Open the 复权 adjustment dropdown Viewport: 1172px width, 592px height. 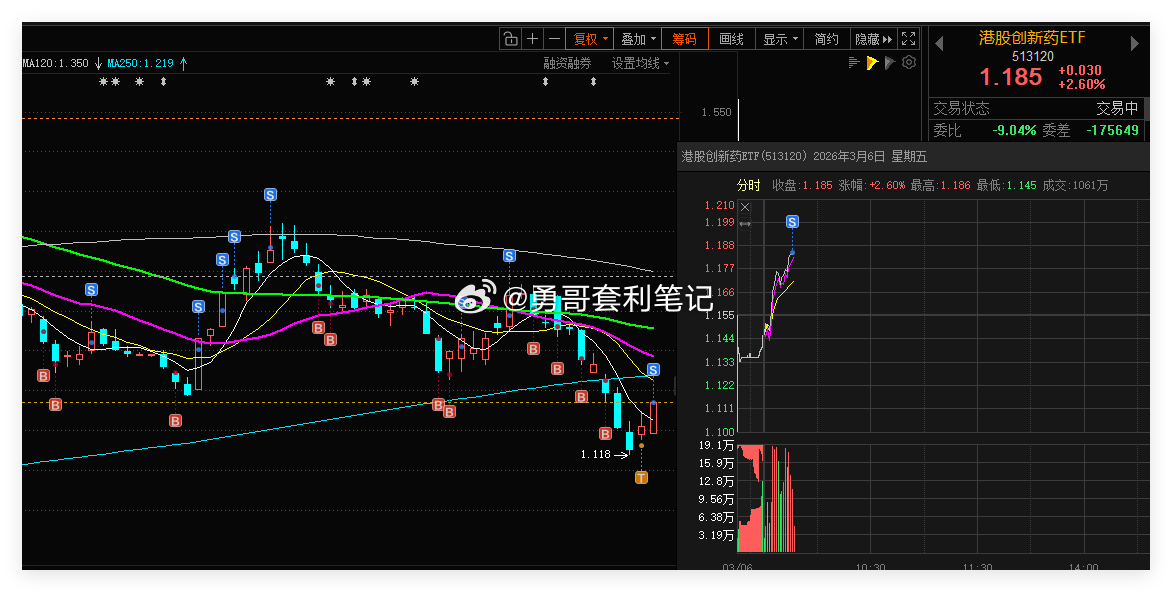tap(589, 38)
